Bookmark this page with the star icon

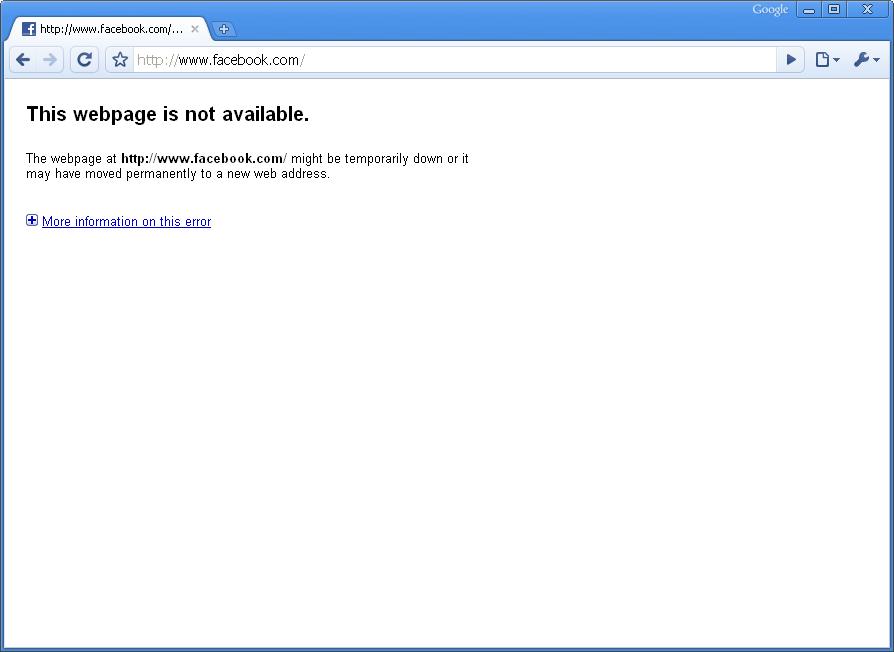[120, 60]
